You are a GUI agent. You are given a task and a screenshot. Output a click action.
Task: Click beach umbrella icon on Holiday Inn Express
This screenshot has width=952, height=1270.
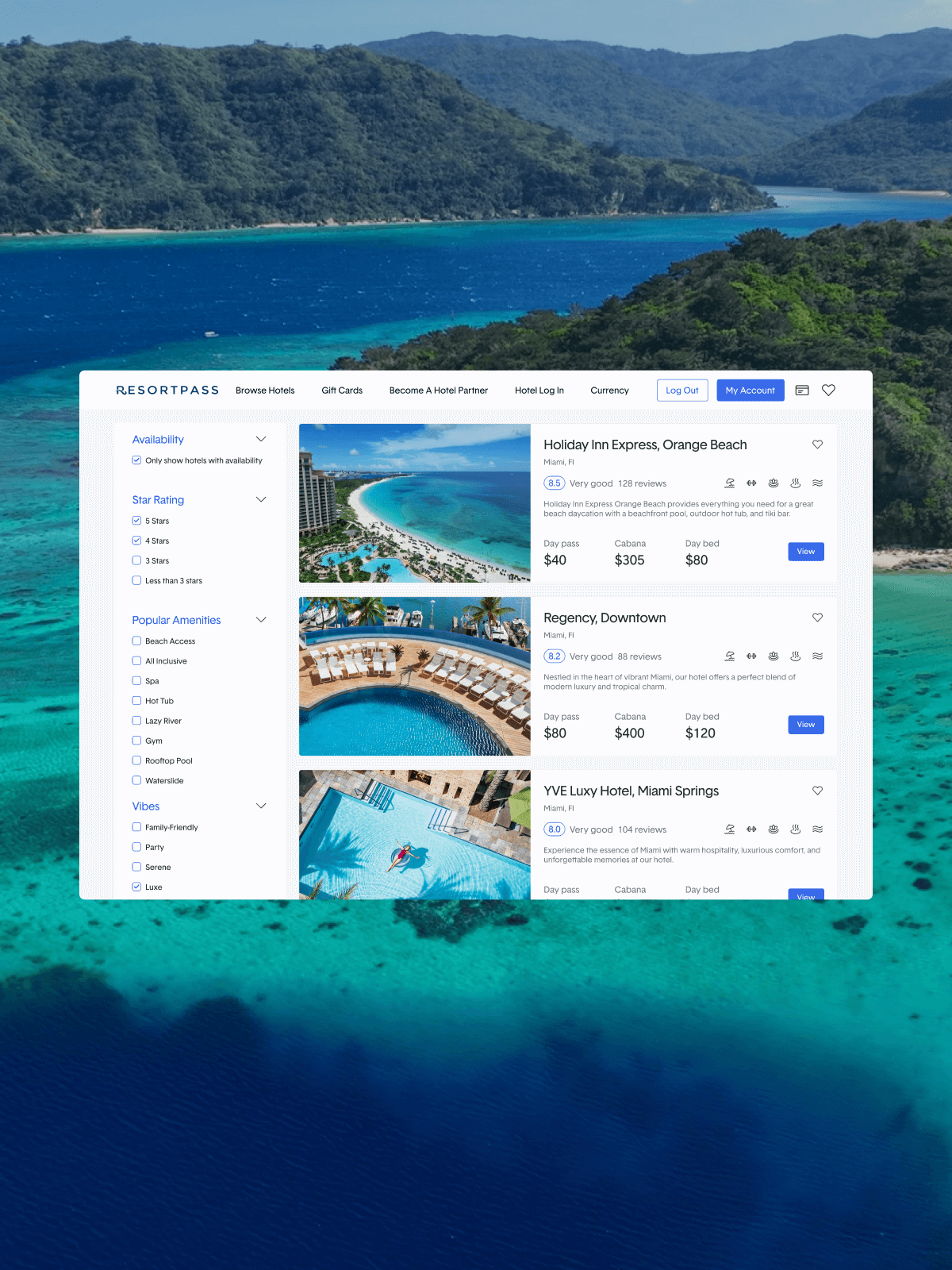click(730, 483)
